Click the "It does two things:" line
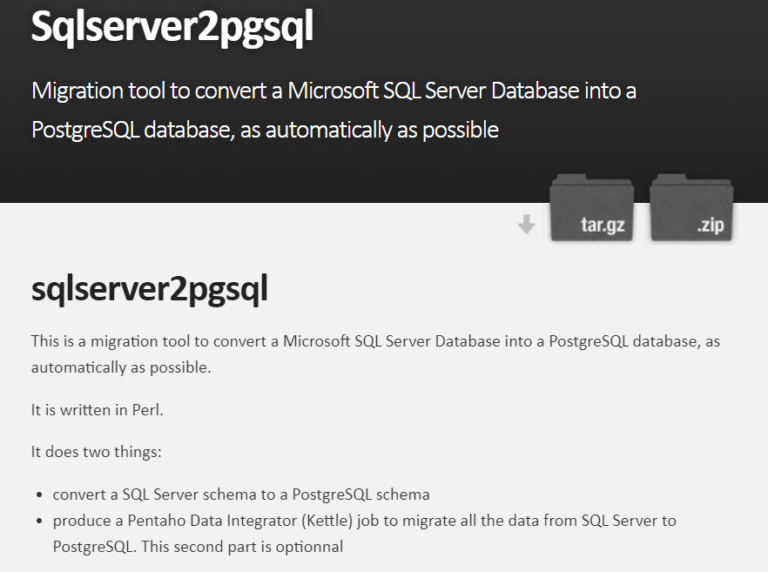Viewport: 768px width, 572px height. 96,452
